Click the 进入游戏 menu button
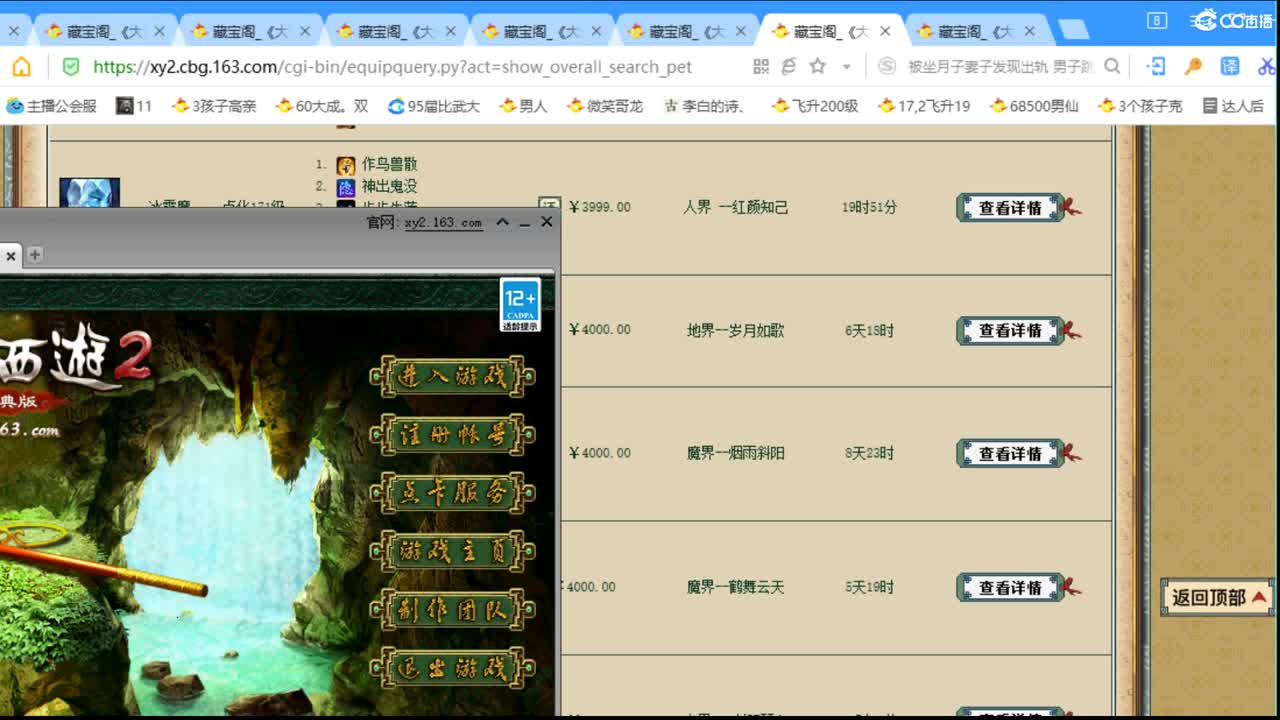Screen dimensions: 1280x720 point(453,377)
